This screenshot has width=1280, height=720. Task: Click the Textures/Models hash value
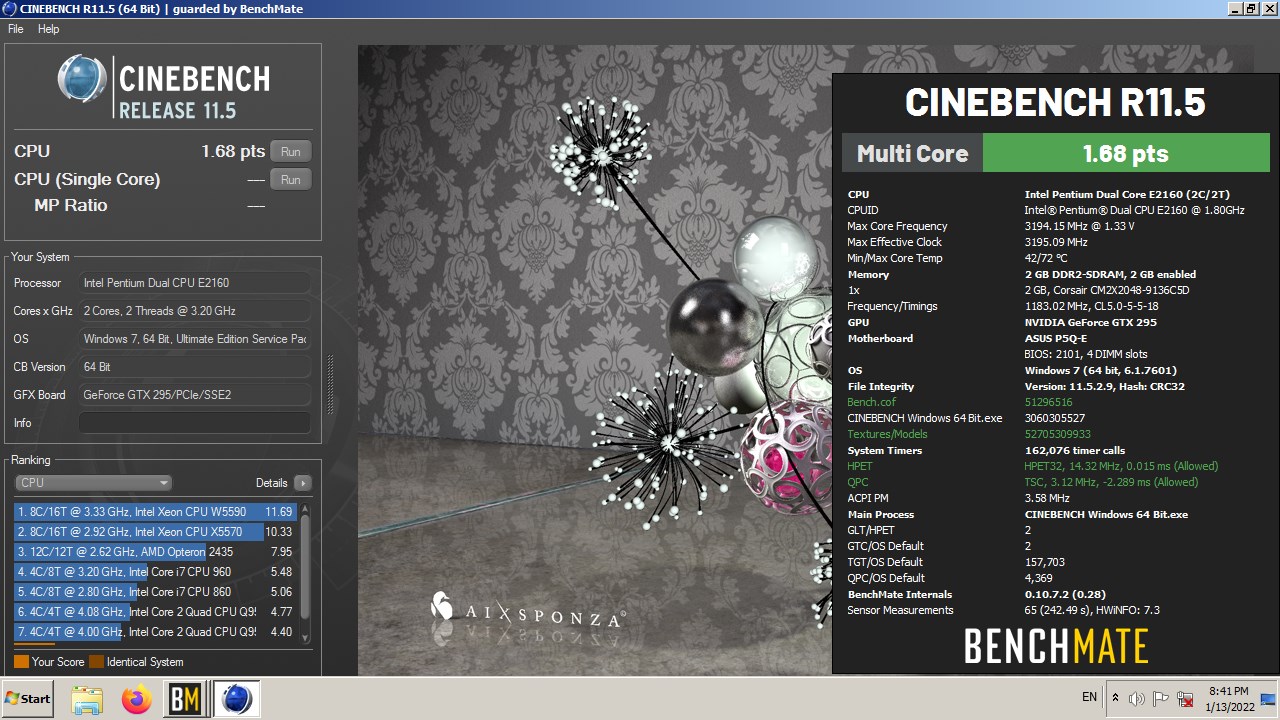pos(1058,434)
